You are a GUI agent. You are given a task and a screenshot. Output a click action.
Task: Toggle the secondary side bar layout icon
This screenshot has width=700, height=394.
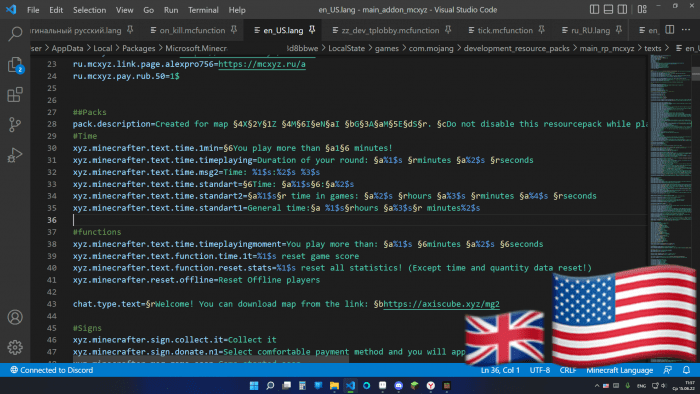(622, 9)
